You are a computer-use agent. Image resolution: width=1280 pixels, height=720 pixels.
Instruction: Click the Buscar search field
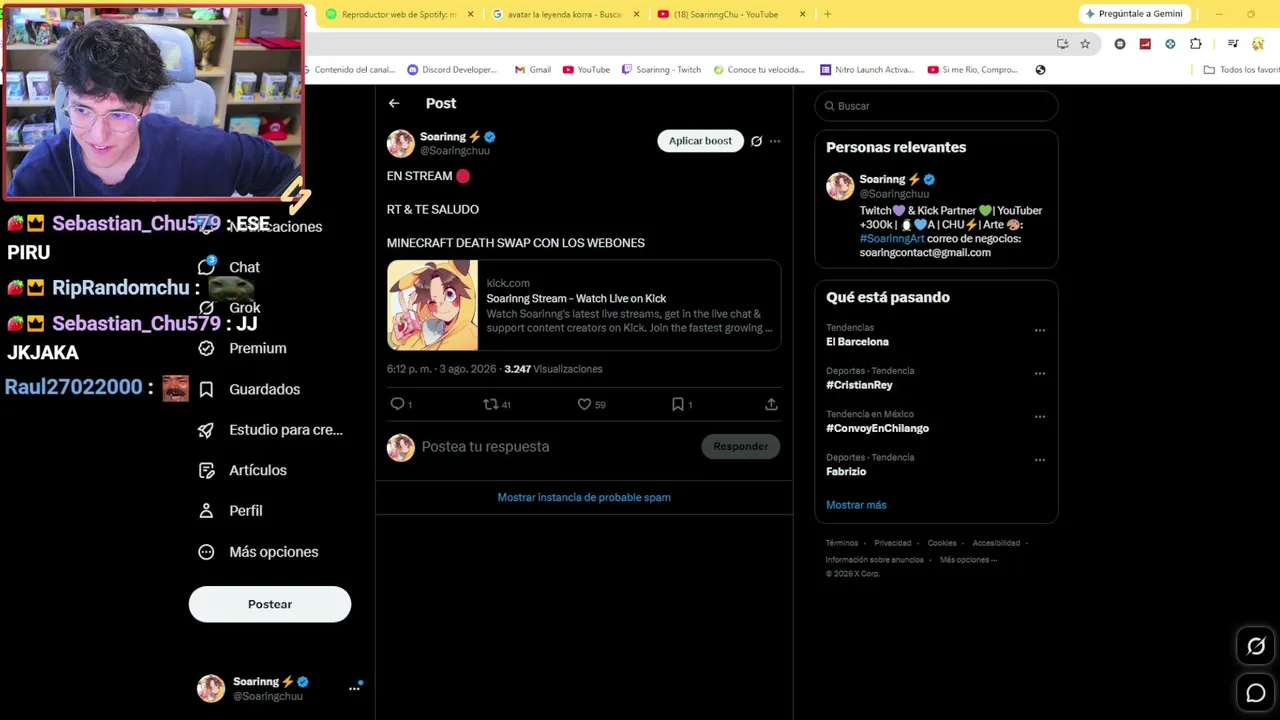(x=936, y=106)
